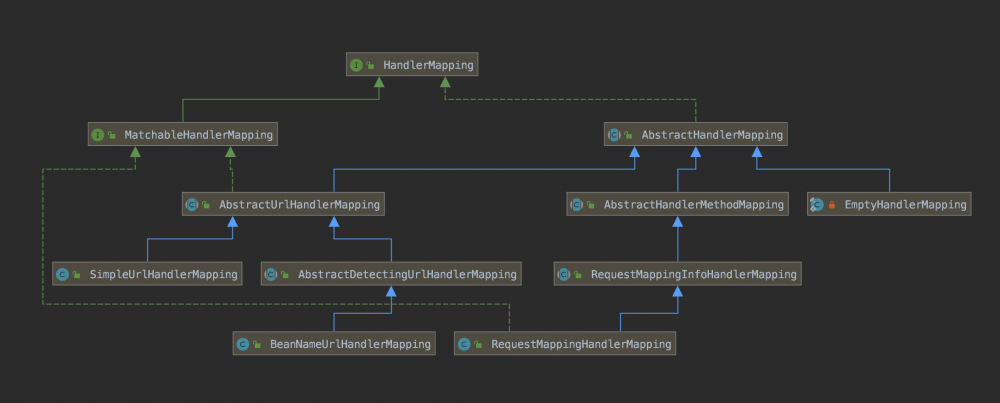Screen dimensions: 1000x403
Task: Select the SimpleUrlHandlerMapping node
Action: (163, 274)
